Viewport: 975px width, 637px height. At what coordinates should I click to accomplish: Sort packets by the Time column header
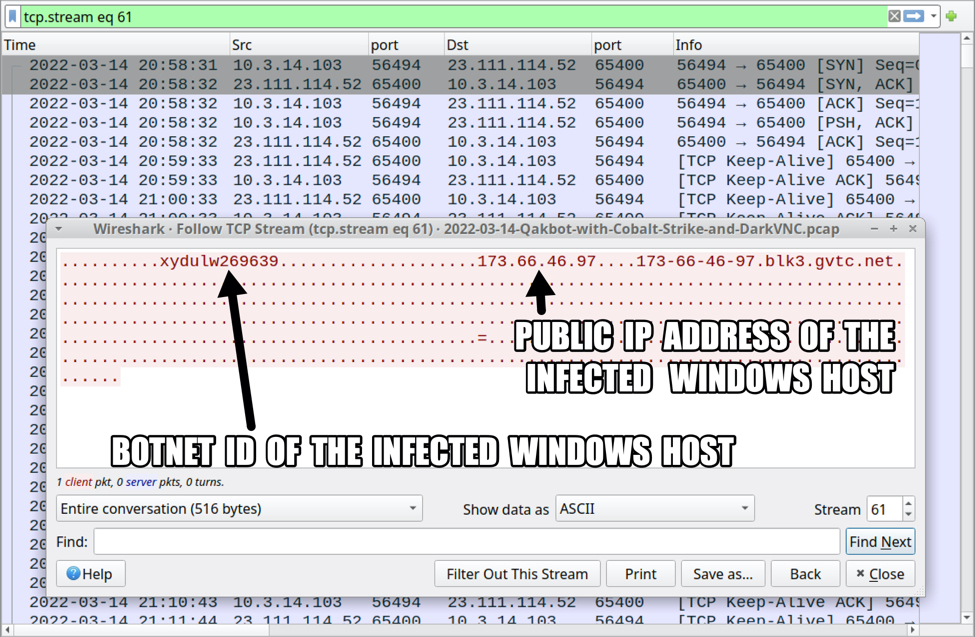(116, 45)
